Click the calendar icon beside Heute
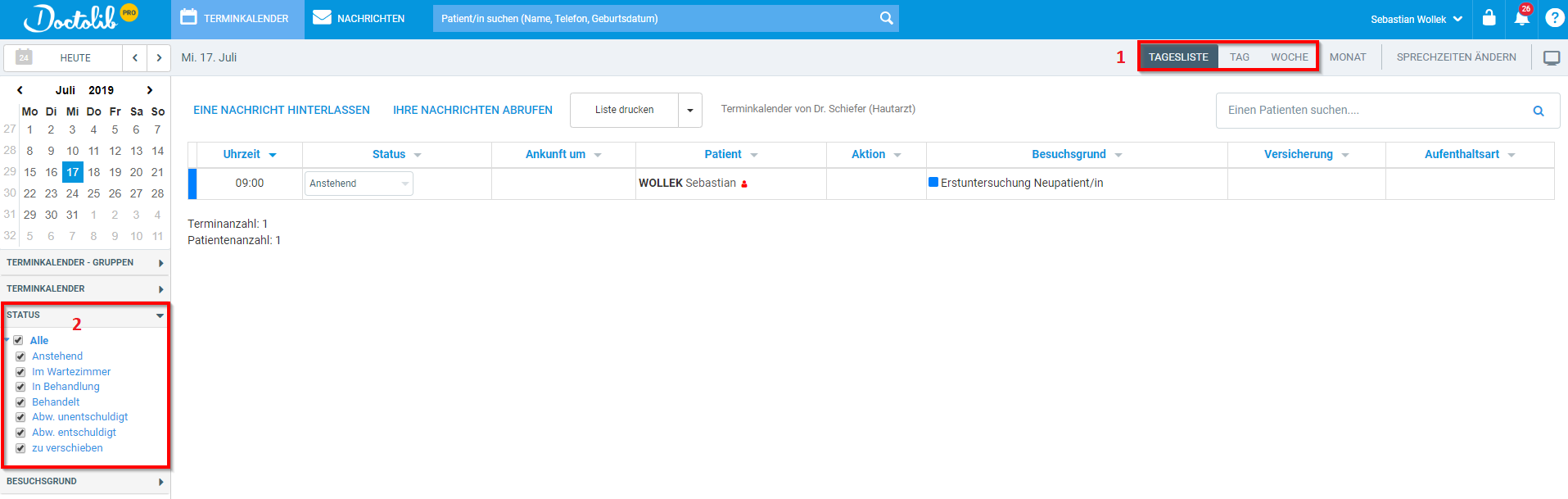This screenshot has width=1568, height=499. (x=24, y=57)
